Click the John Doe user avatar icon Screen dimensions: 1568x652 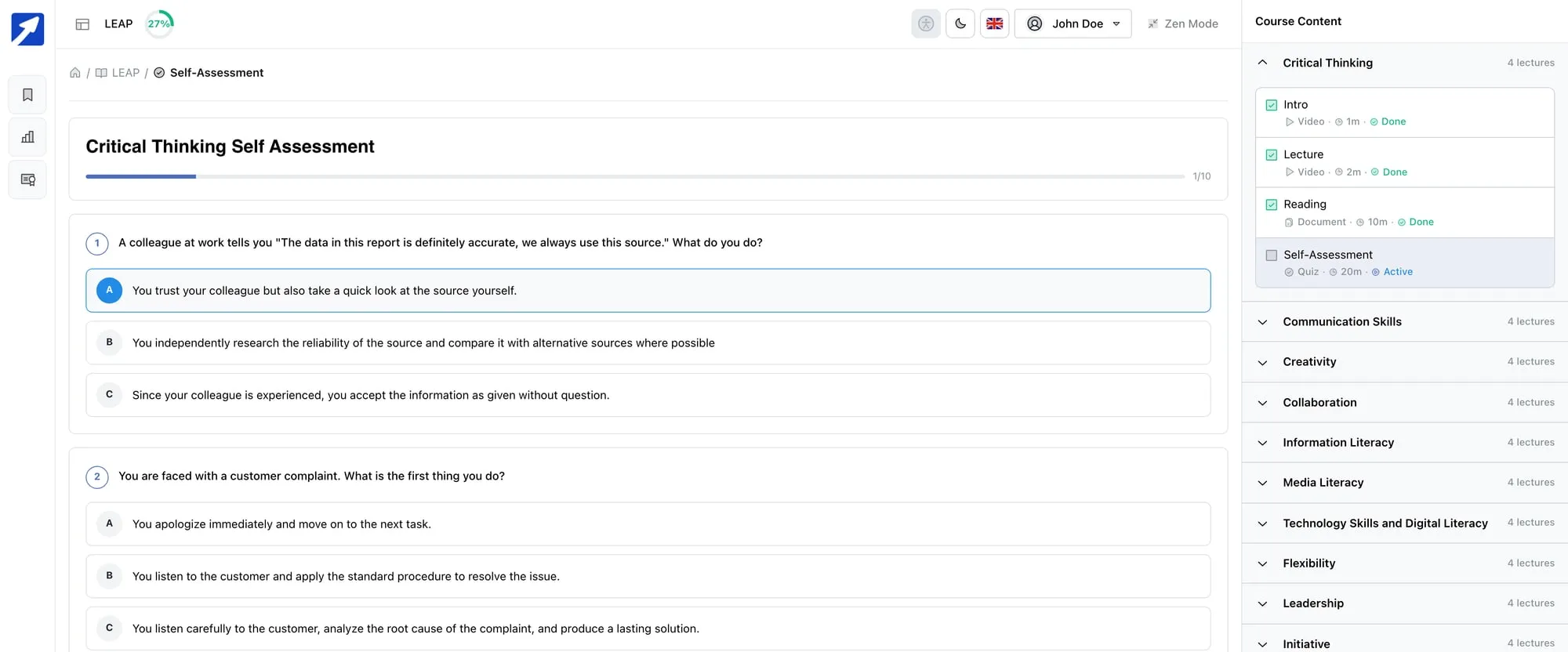pos(1035,24)
